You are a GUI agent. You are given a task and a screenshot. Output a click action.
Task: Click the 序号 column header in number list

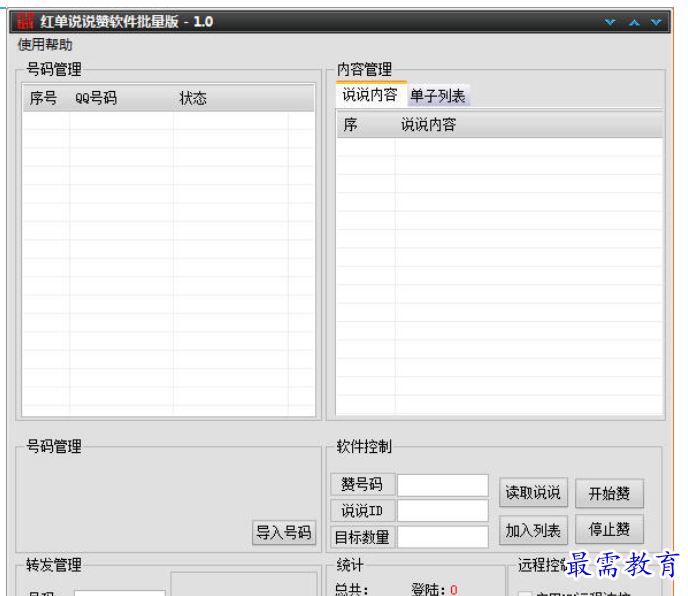(44, 98)
